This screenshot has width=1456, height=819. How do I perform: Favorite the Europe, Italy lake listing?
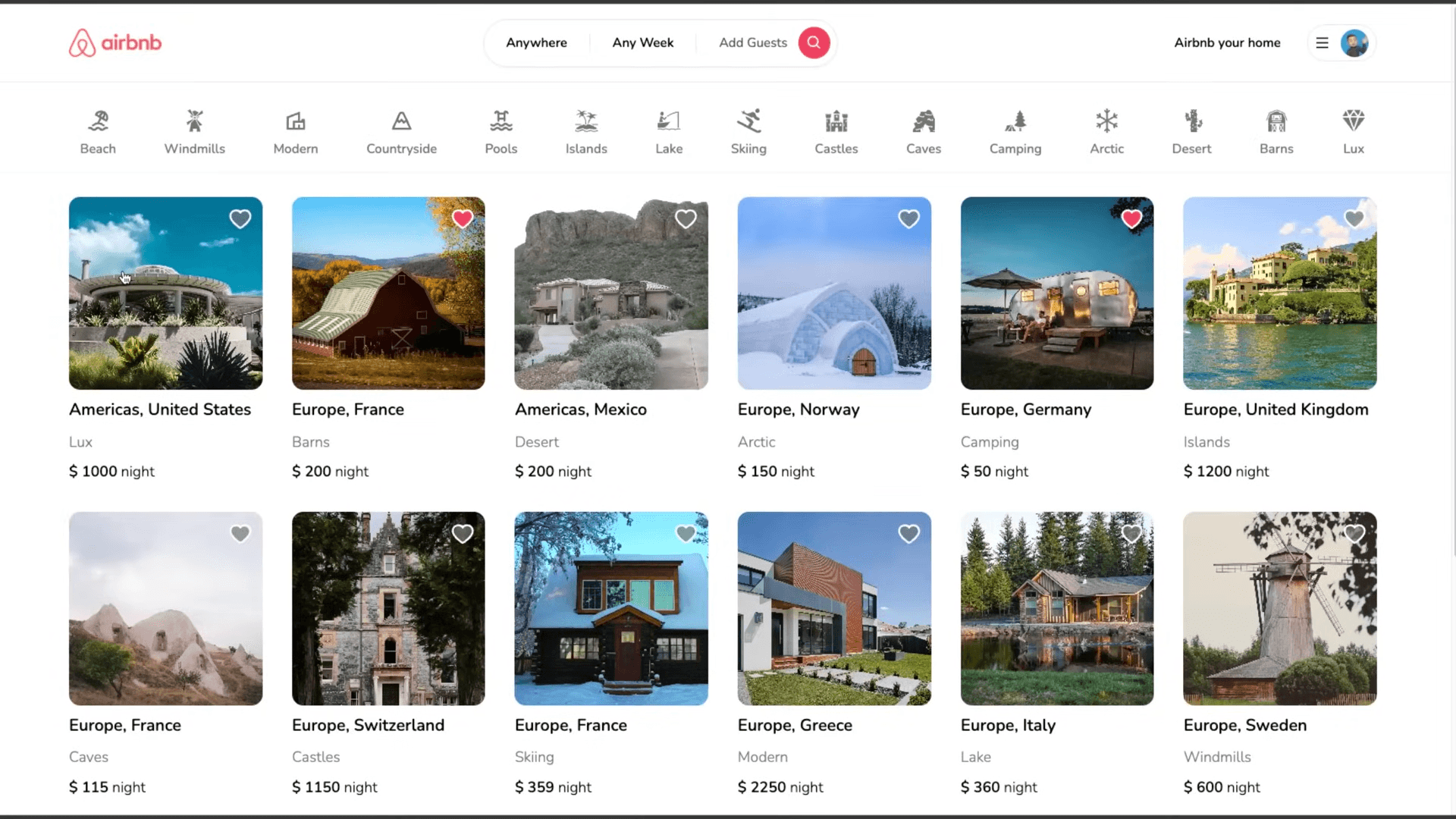[1131, 534]
